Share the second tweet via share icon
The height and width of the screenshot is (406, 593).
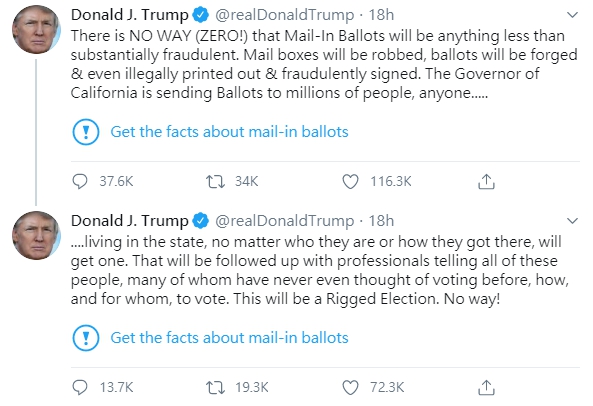pos(486,387)
